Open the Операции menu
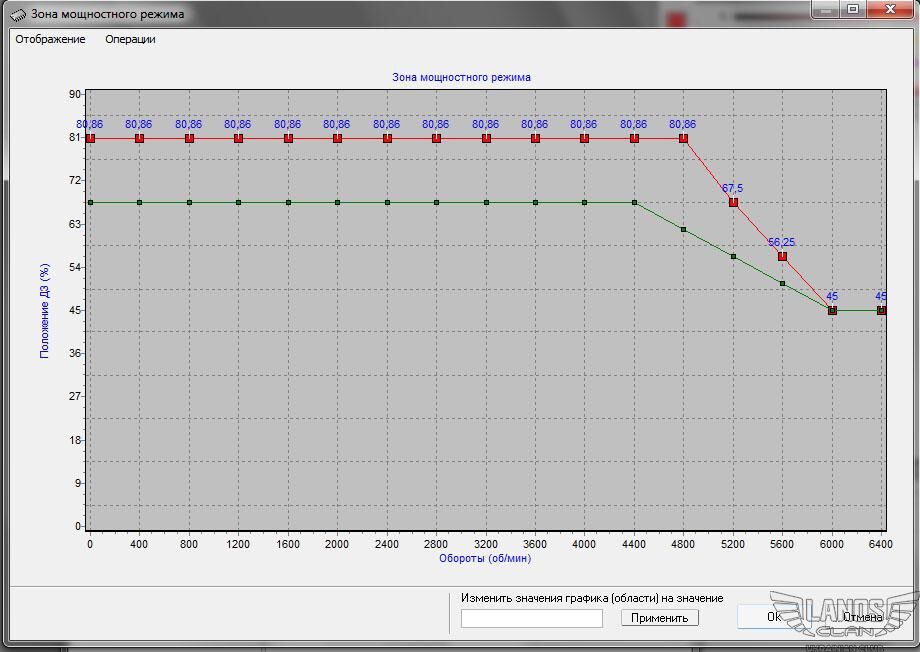 coord(130,39)
